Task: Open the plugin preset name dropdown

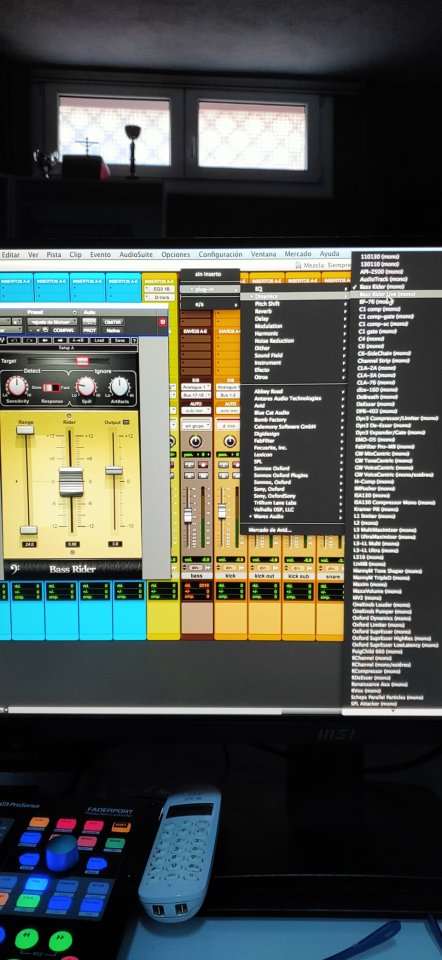Action: pyautogui.click(x=52, y=322)
